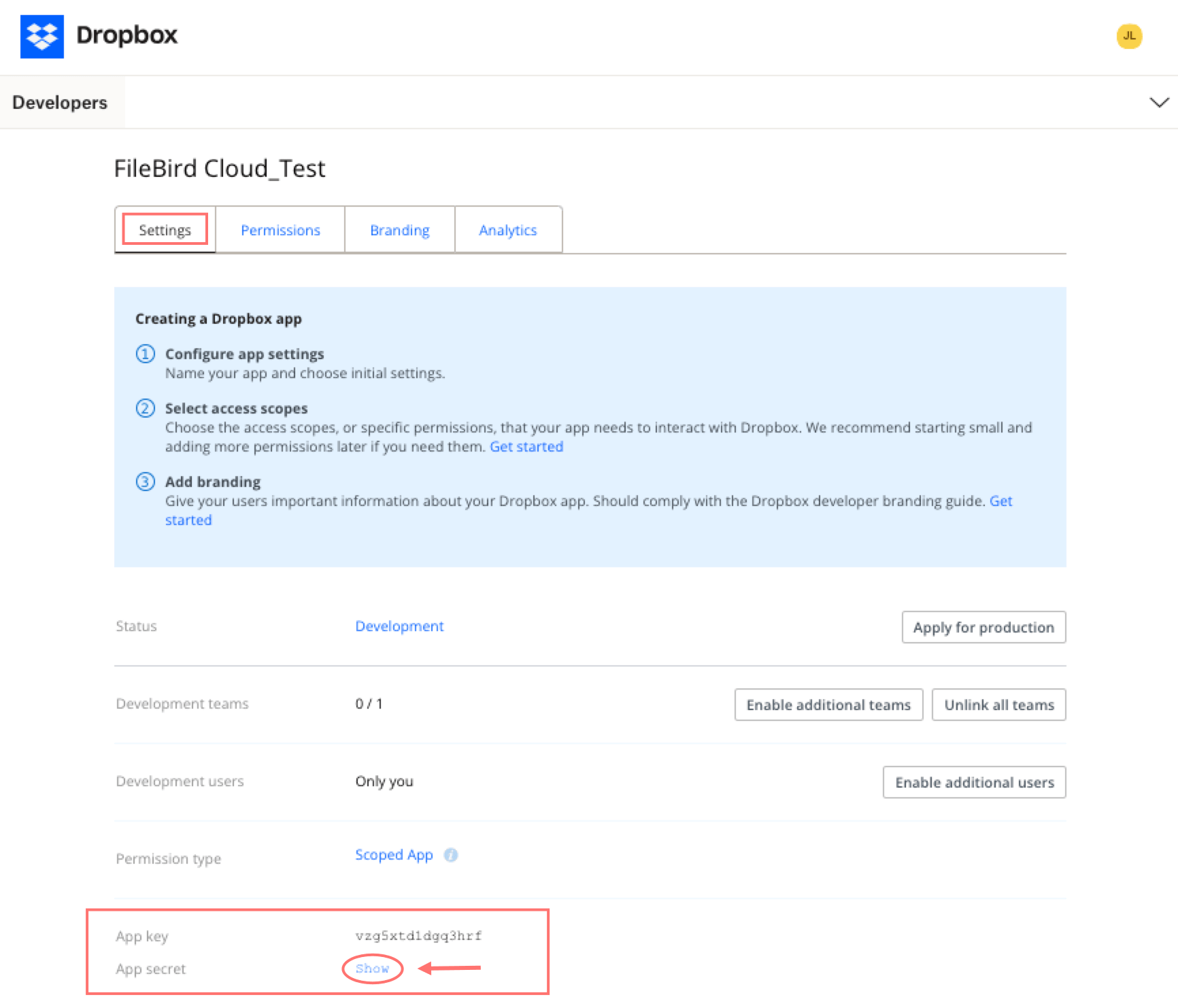Click the app key value text
This screenshot has height=1008, width=1178.
pos(418,936)
